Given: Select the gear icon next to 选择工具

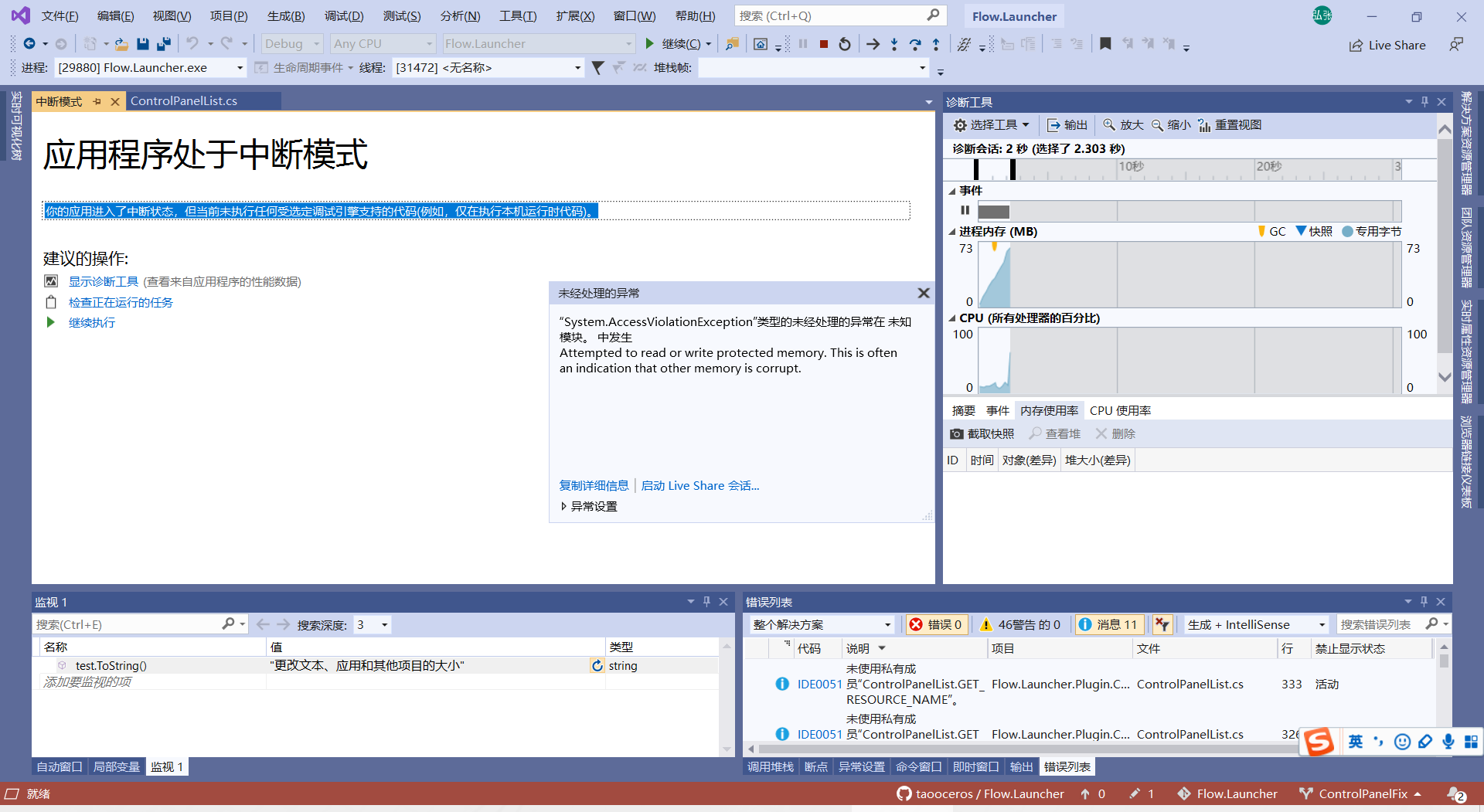Looking at the screenshot, I should [x=960, y=124].
